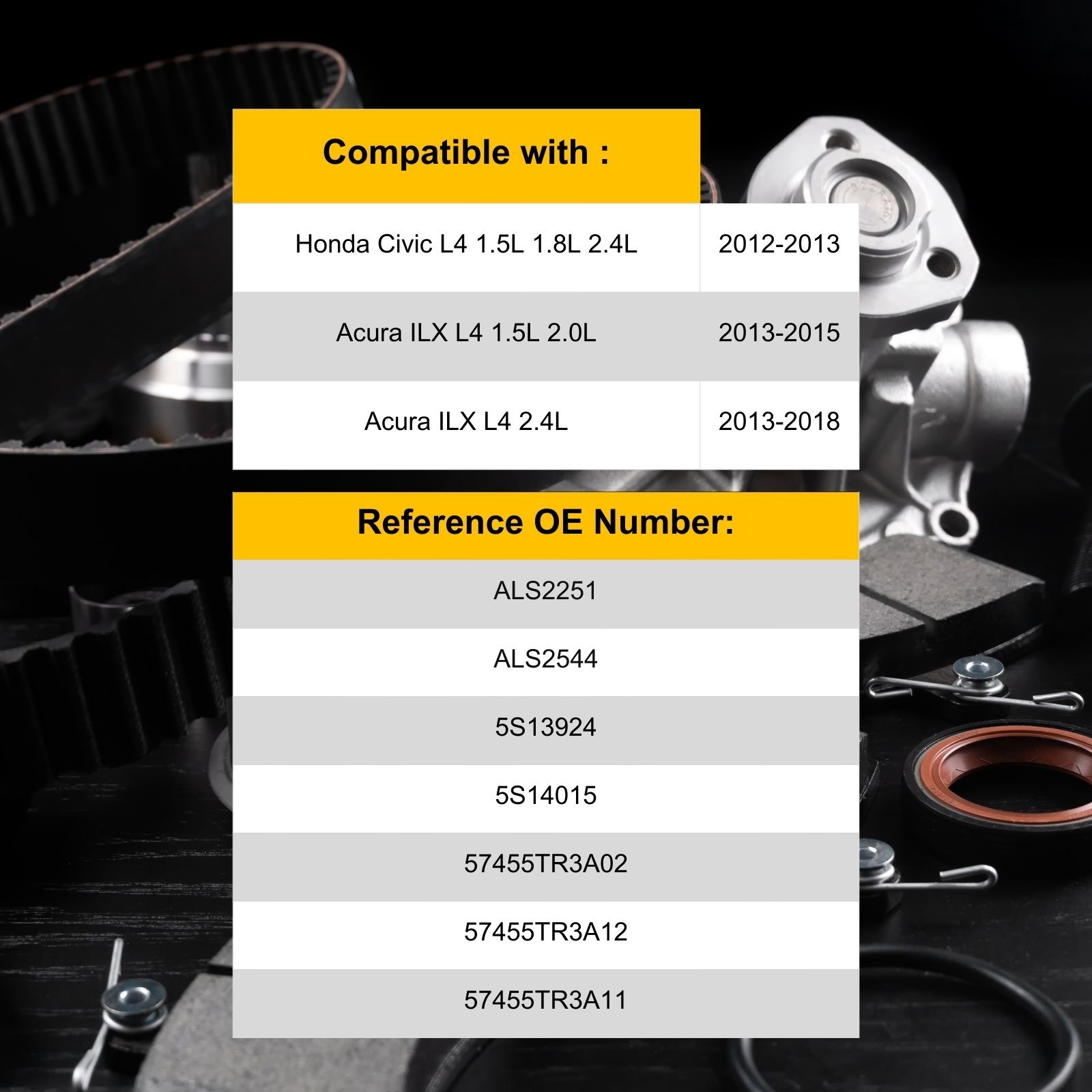Click the 2013-2018 year range cell
Screen dimensions: 1092x1092
pyautogui.click(x=779, y=422)
